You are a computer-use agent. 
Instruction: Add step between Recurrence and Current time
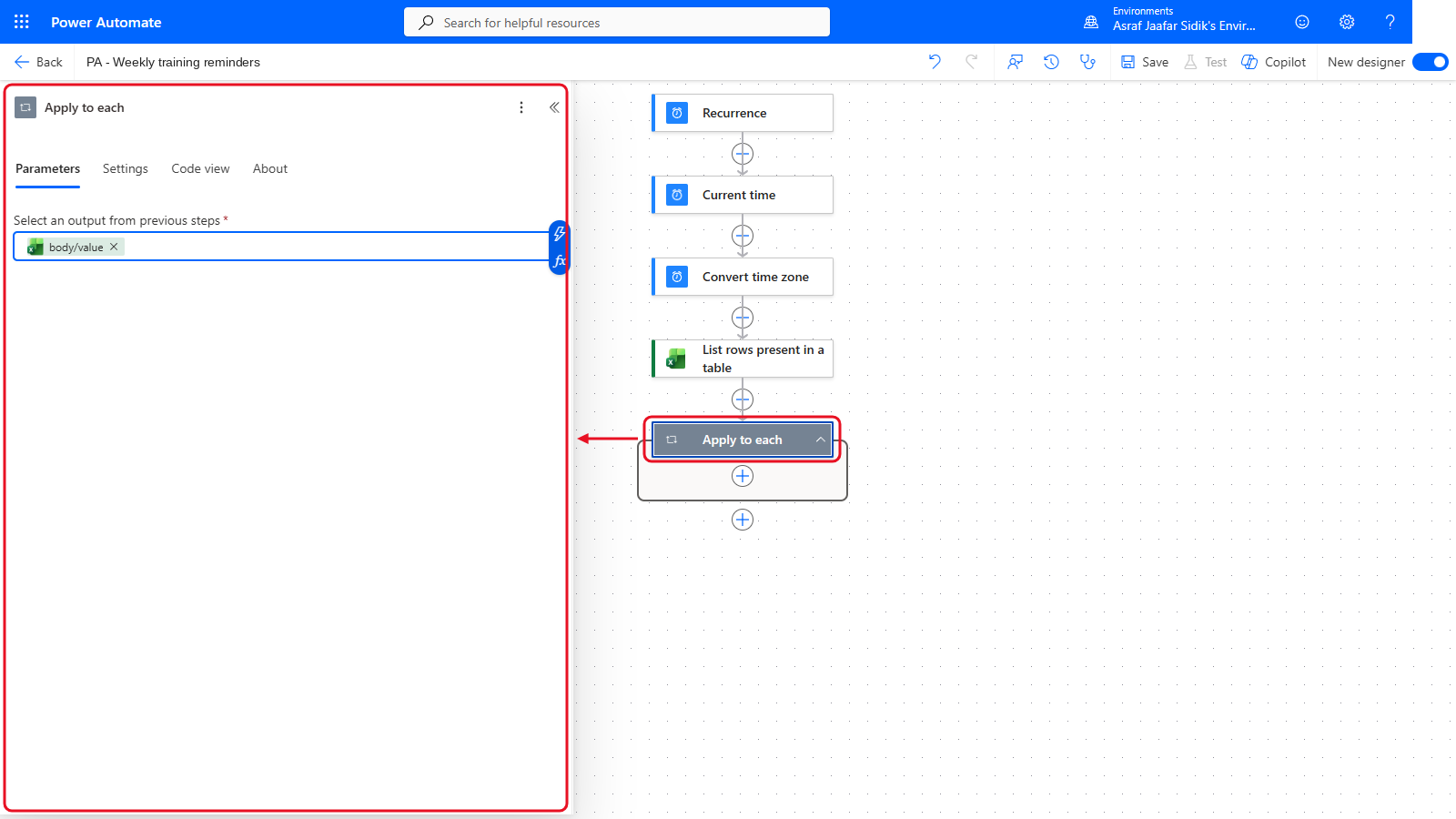(743, 154)
